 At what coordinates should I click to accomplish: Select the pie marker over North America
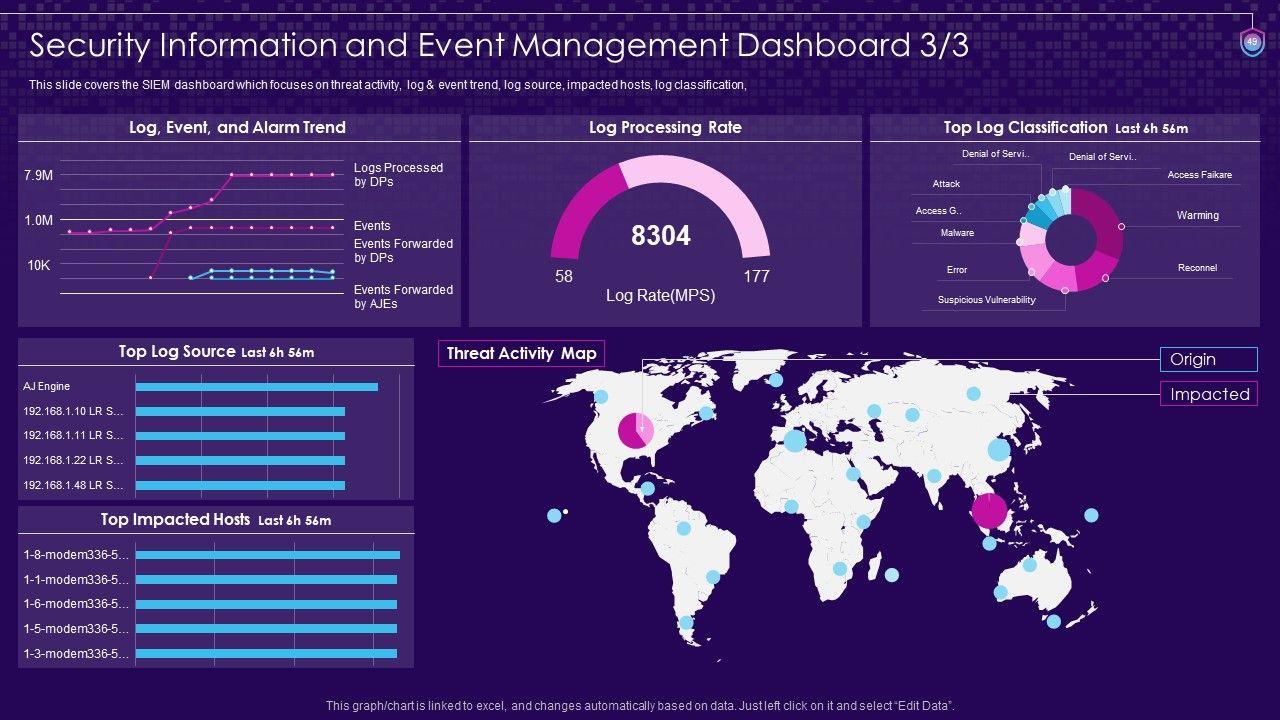[635, 430]
